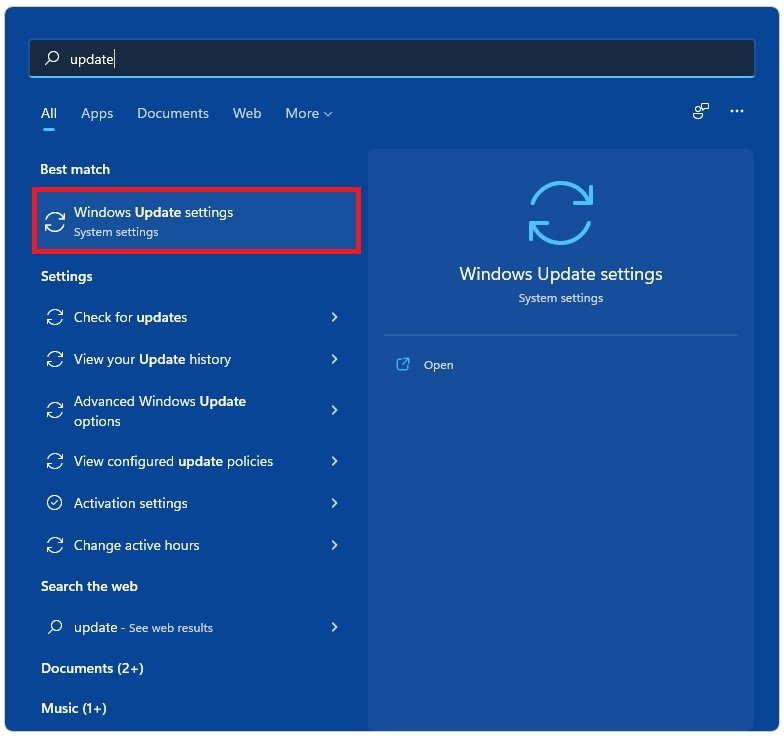784x736 pixels.
Task: Click the large Windows Update sync icon
Action: click(560, 212)
